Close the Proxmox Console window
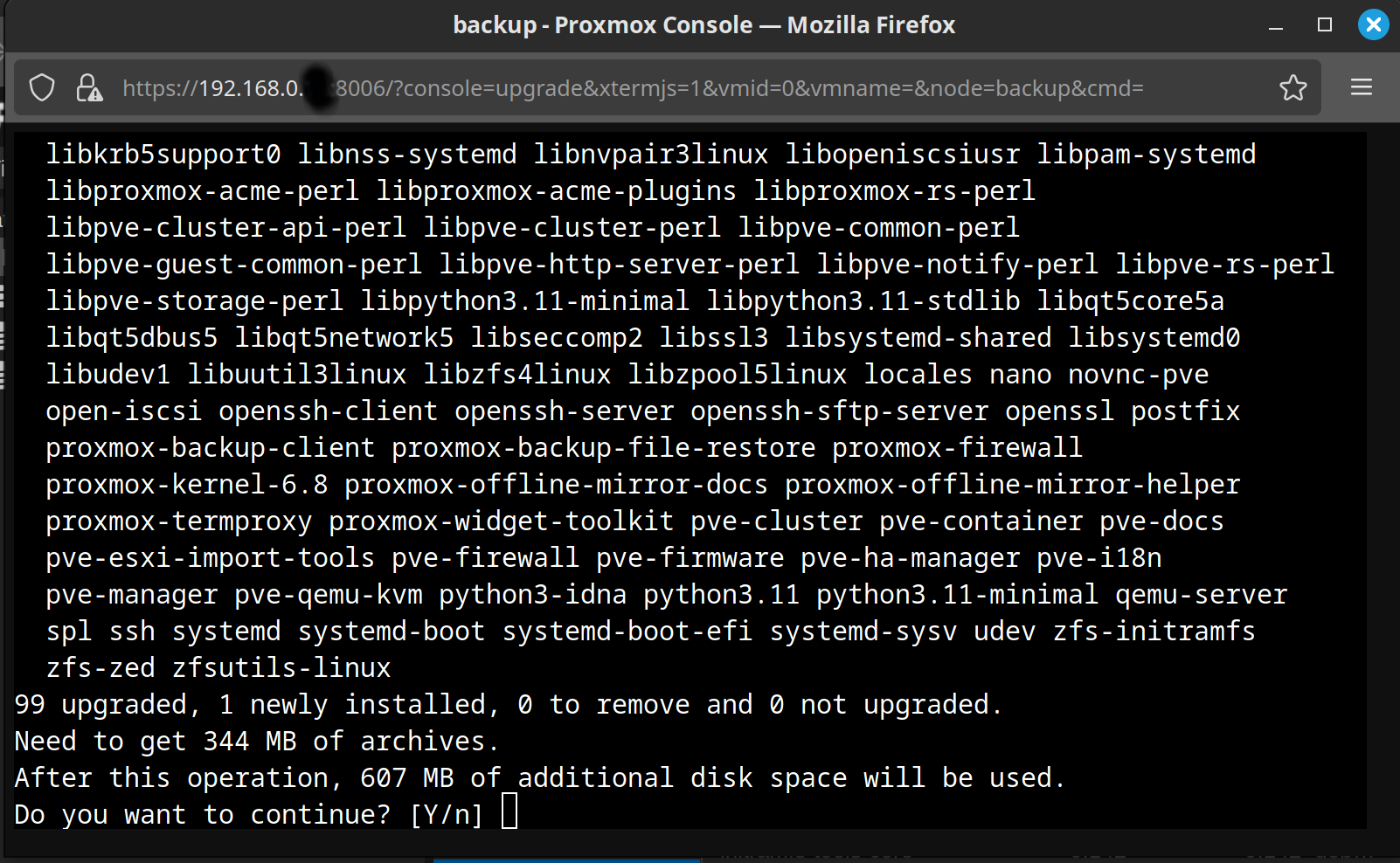Screen dimensions: 1400x863 click(1373, 24)
